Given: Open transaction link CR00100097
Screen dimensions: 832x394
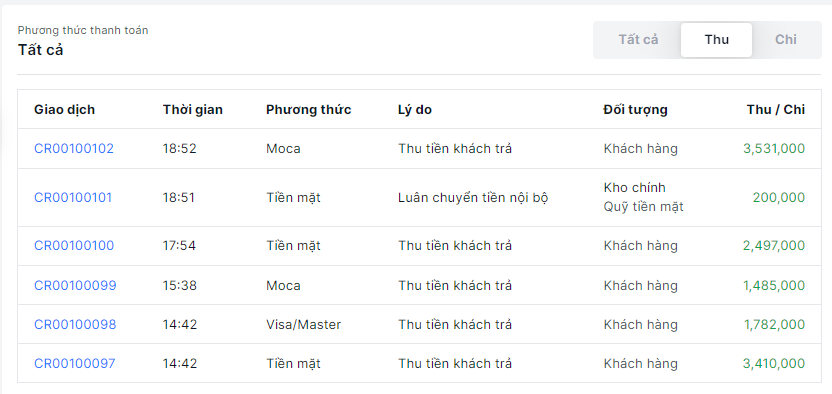Looking at the screenshot, I should click(74, 363).
